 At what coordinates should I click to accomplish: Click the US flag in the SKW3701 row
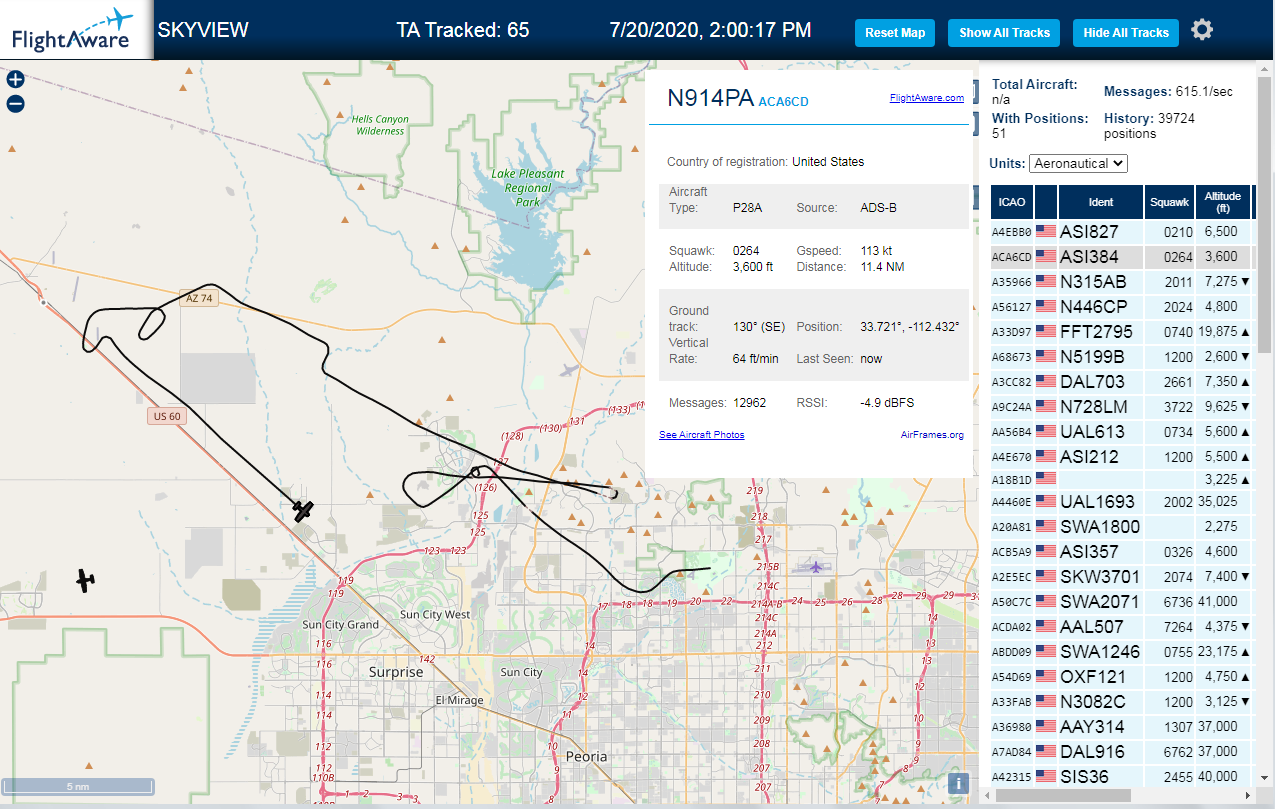coord(1046,576)
